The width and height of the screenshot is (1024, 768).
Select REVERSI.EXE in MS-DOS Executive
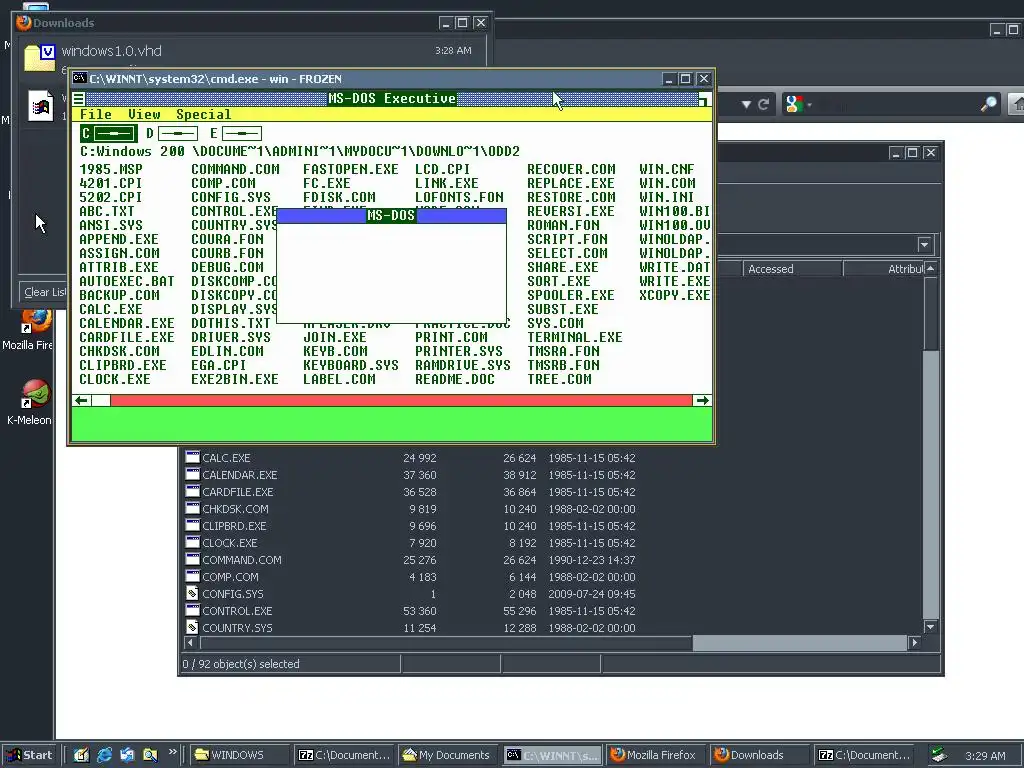[x=571, y=211]
